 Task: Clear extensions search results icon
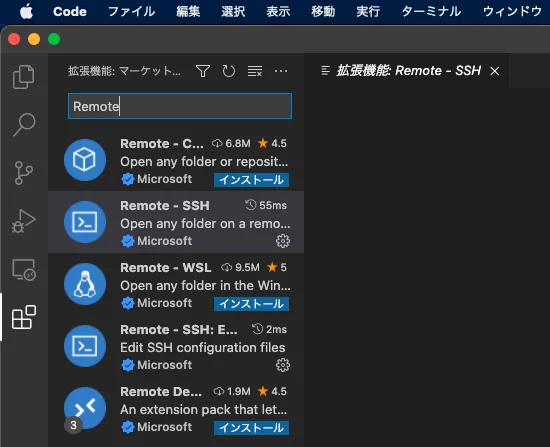coord(255,71)
